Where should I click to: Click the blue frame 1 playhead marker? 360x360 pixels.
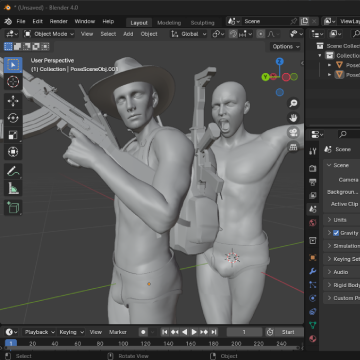click(x=11, y=343)
